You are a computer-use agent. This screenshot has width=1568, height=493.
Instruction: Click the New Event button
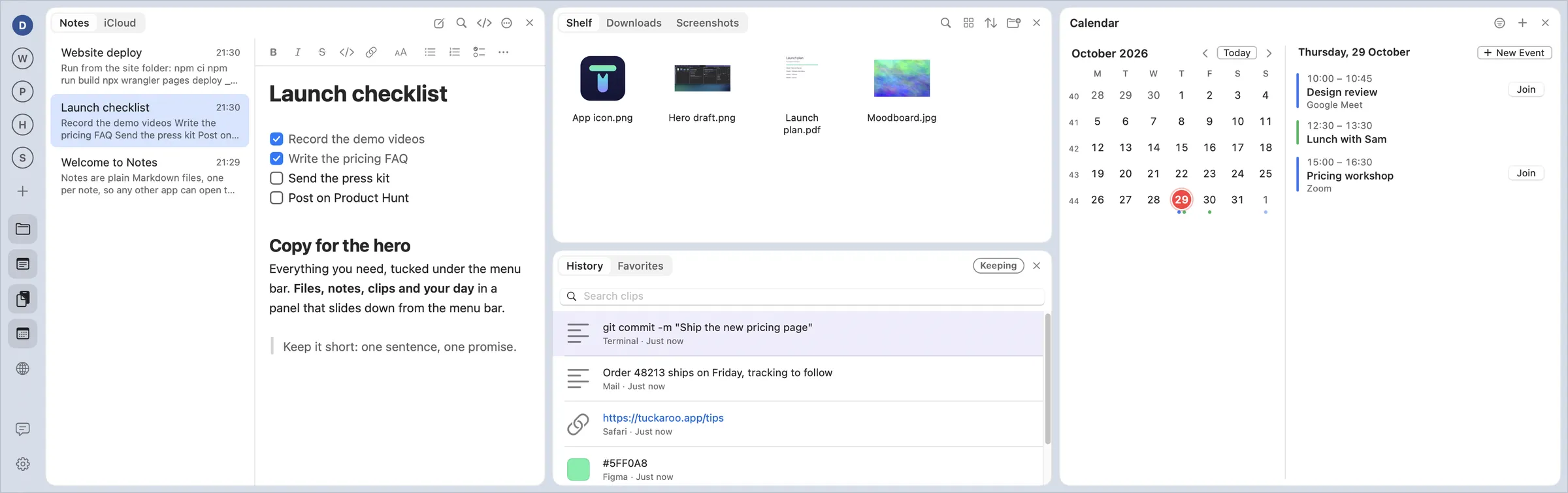click(1514, 53)
